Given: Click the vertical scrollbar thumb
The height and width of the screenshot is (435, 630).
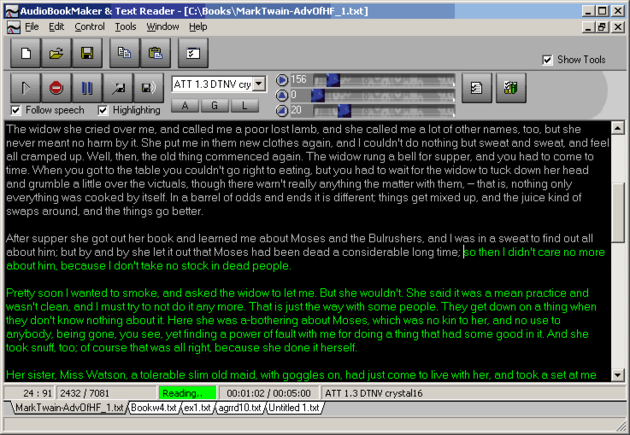Looking at the screenshot, I should [x=618, y=212].
